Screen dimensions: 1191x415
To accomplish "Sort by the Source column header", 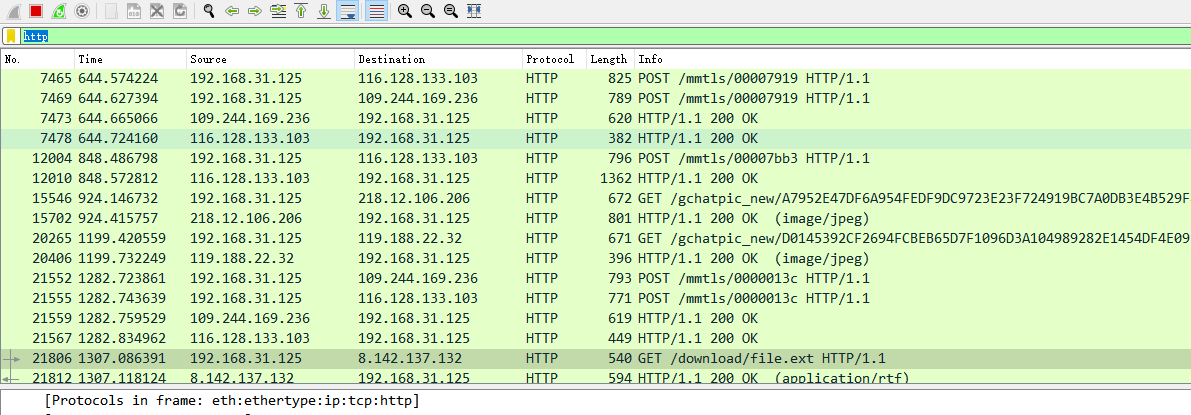I will pyautogui.click(x=270, y=59).
